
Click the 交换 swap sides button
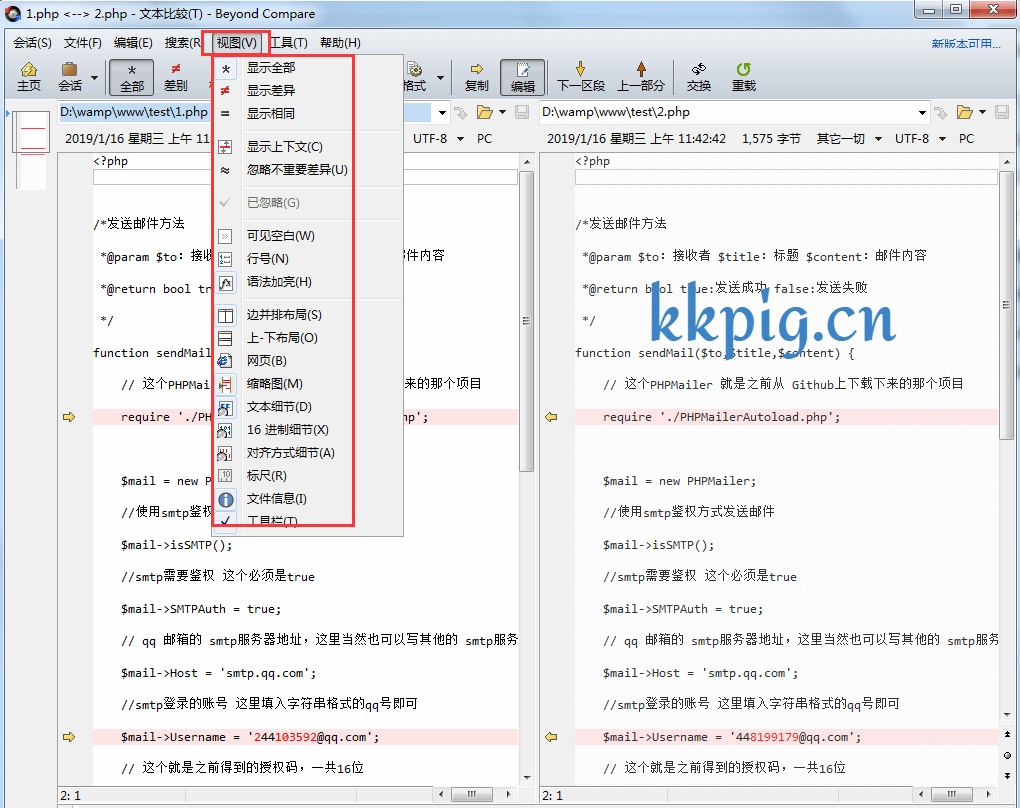coord(699,77)
